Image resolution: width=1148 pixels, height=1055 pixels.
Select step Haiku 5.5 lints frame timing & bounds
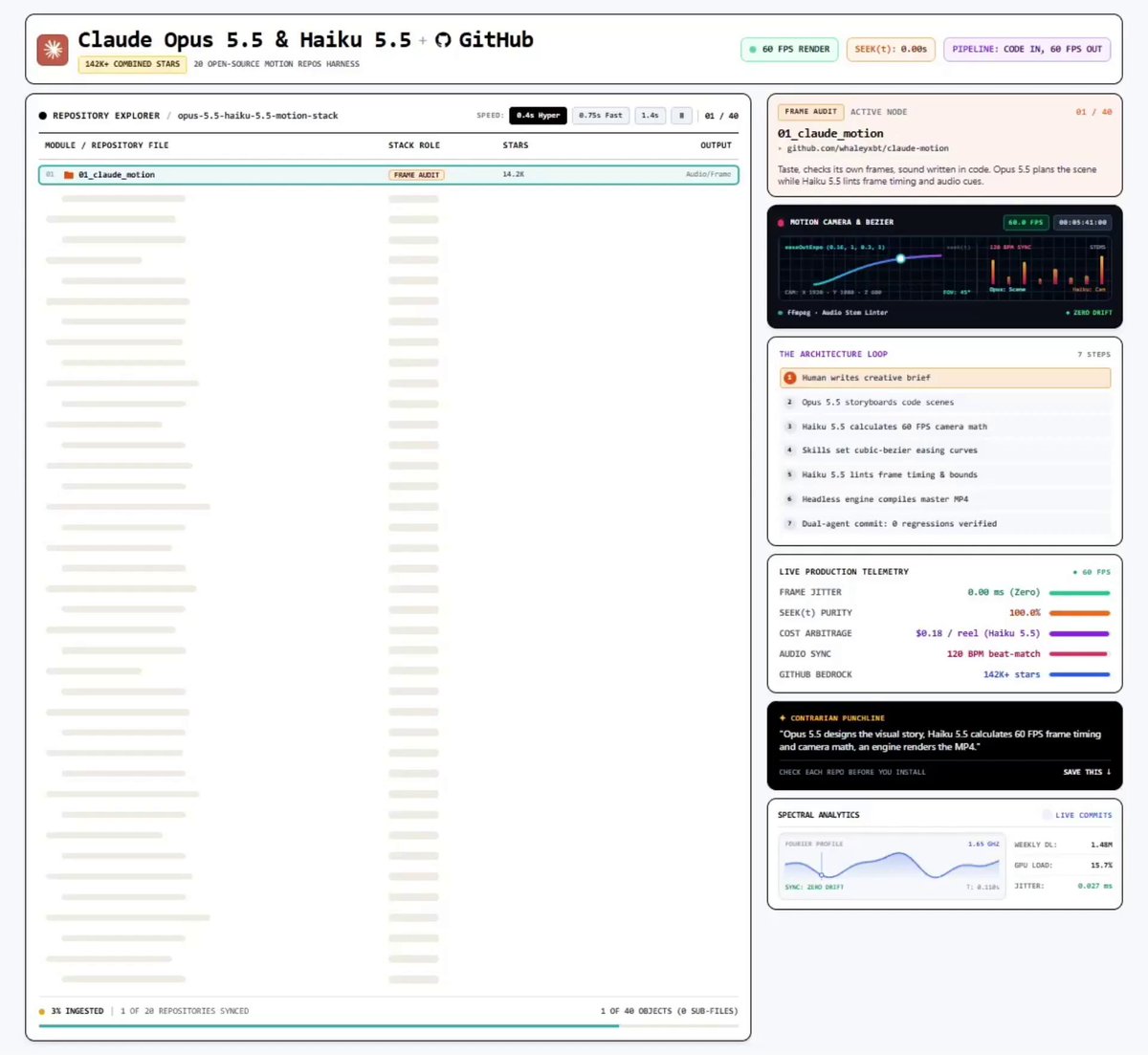point(945,475)
